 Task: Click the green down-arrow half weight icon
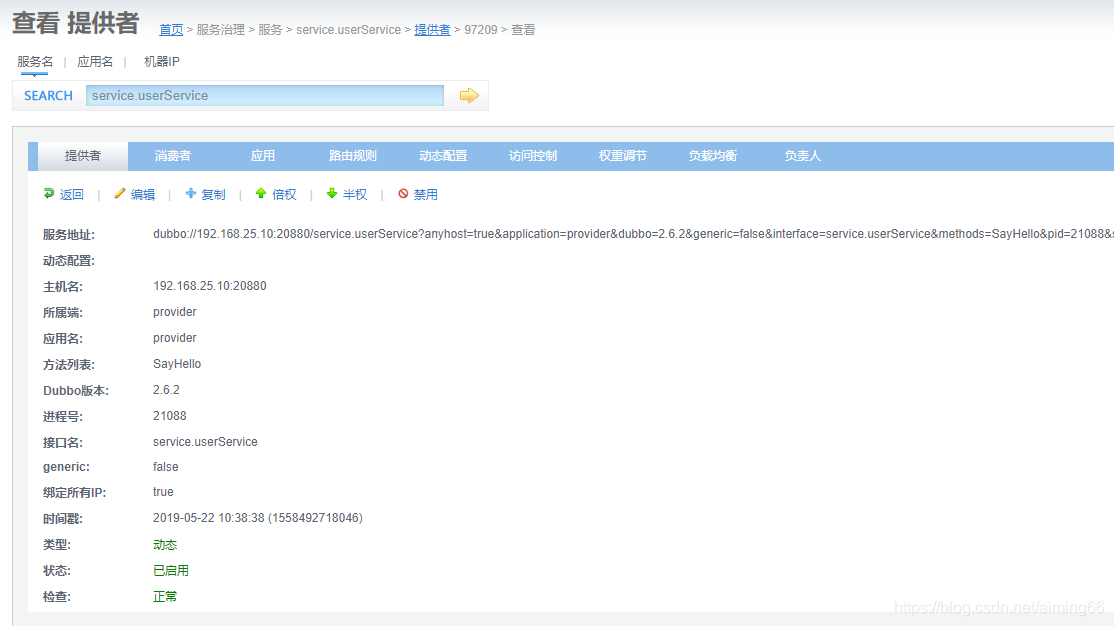click(x=332, y=193)
